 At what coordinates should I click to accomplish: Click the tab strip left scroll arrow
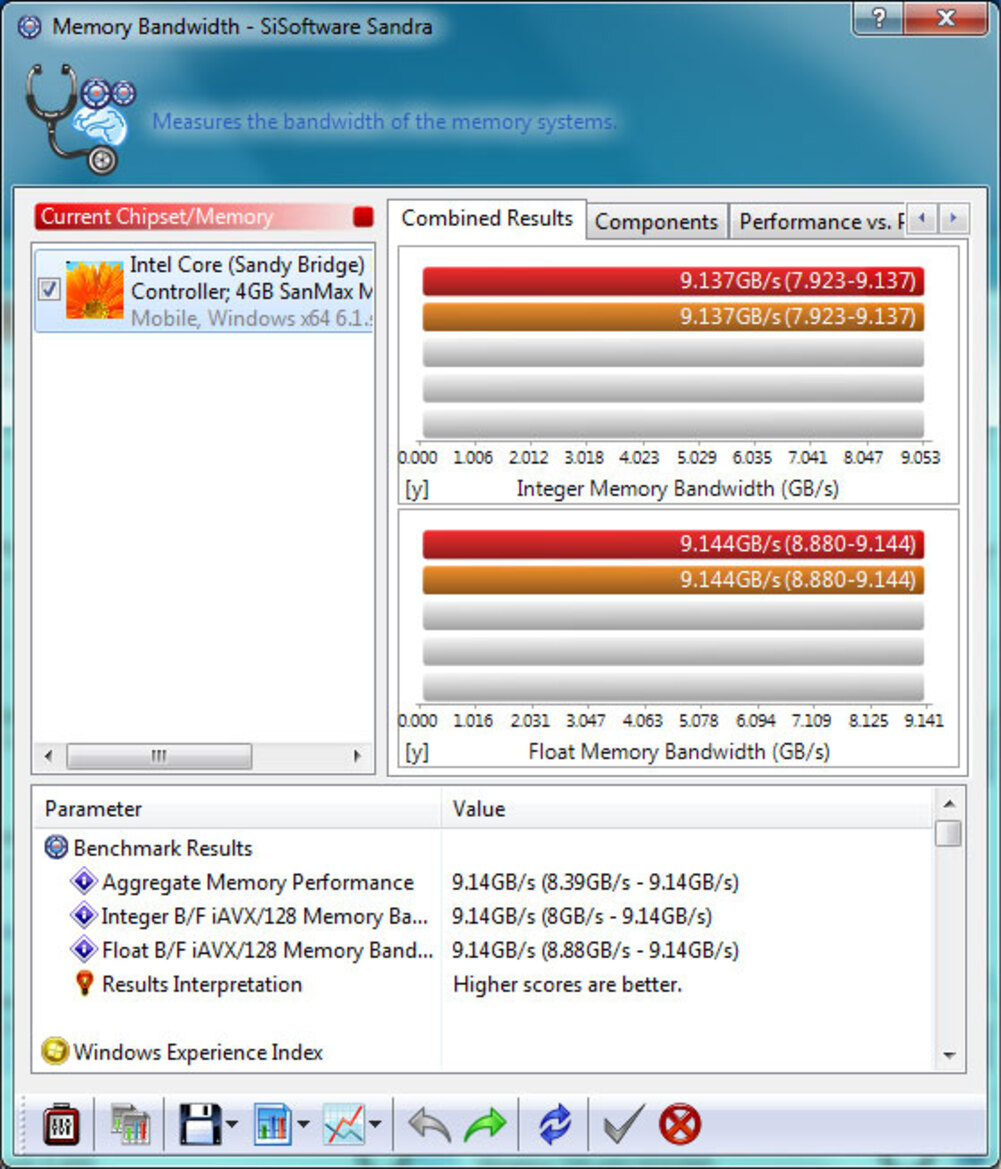922,218
